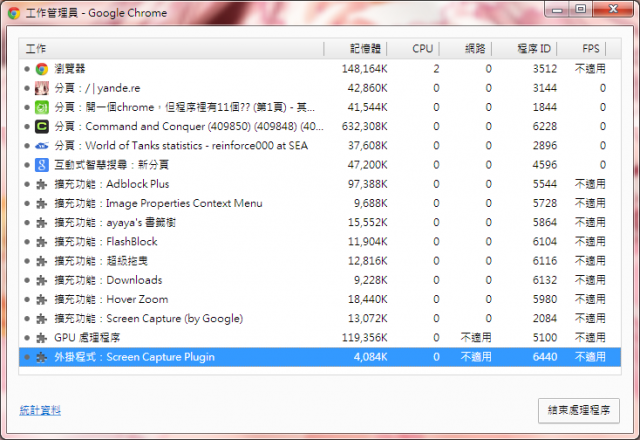Click the green favicon of the 開一個chrome tab
This screenshot has width=640, height=440.
coord(42,107)
